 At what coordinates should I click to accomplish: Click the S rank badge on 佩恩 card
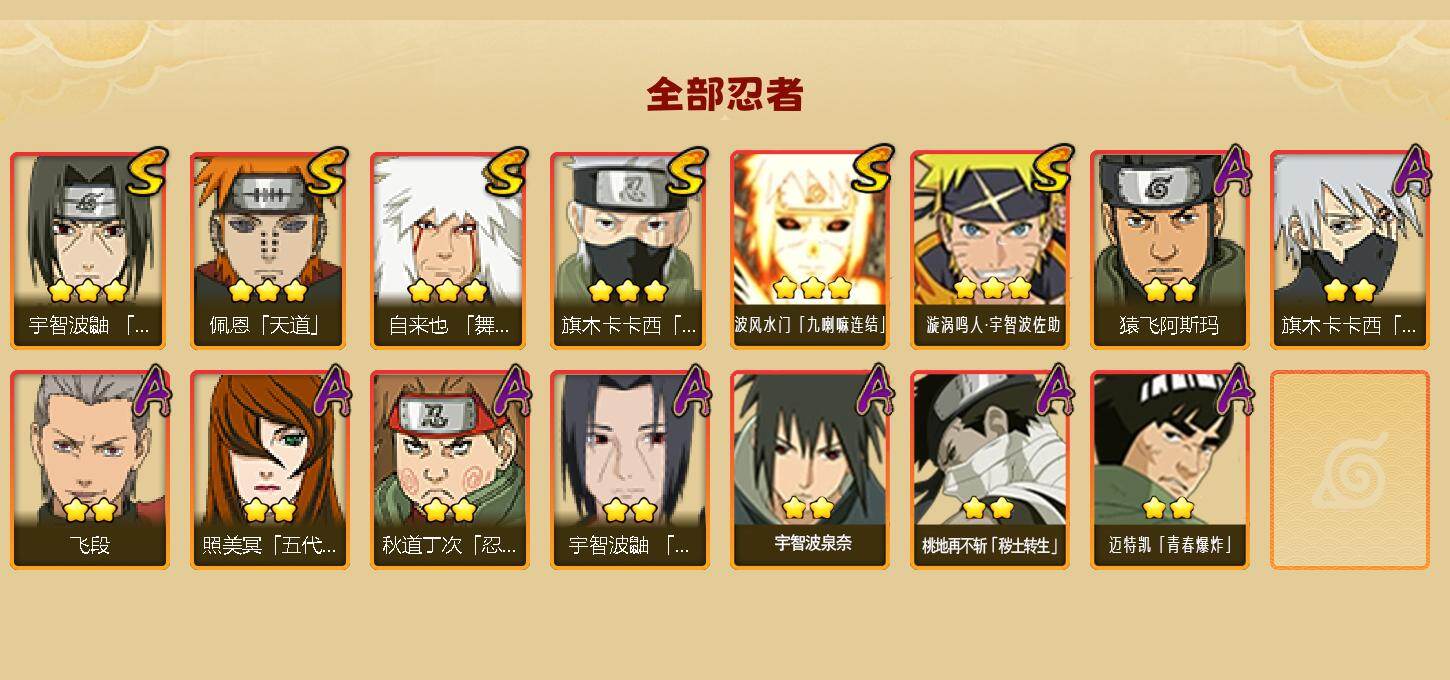point(326,172)
